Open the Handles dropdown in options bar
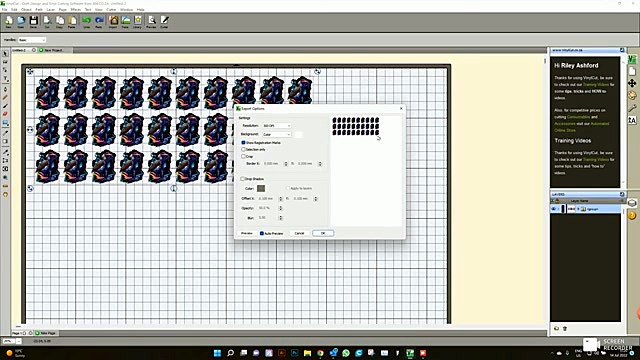This screenshot has width=640, height=360. tap(32, 40)
